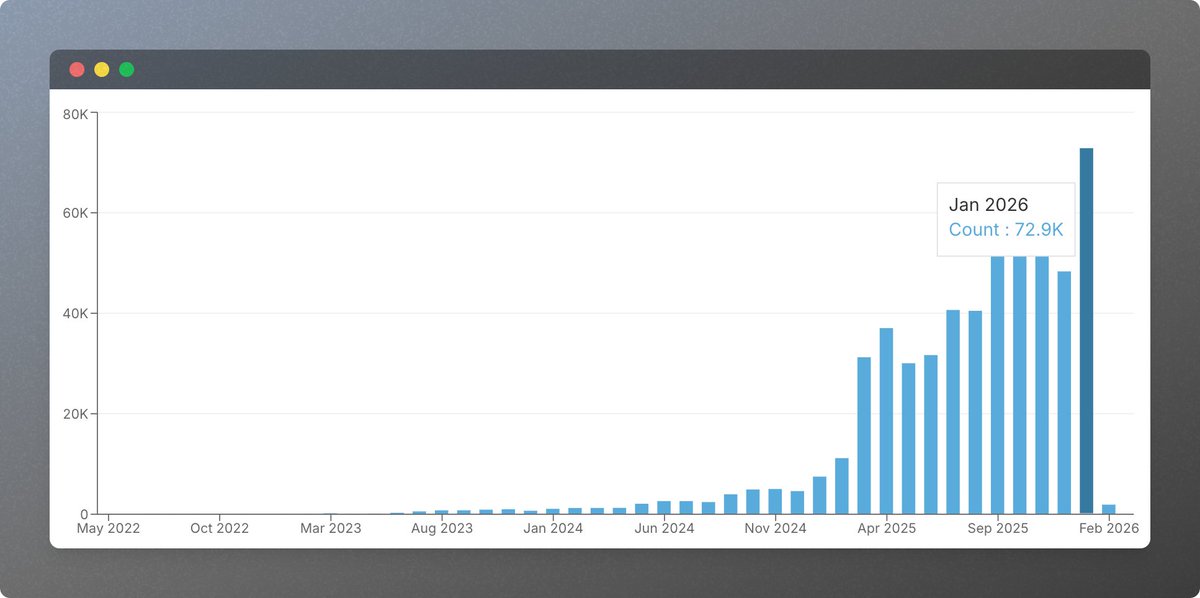Click the '40K' y-axis label
The image size is (1200, 598).
coord(76,314)
